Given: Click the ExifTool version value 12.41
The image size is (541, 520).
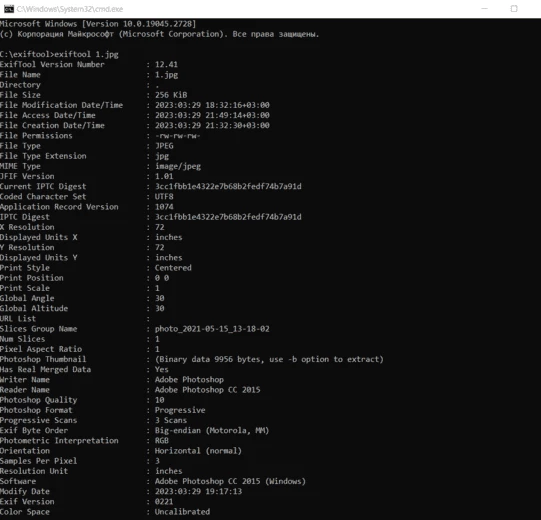Looking at the screenshot, I should point(166,65).
